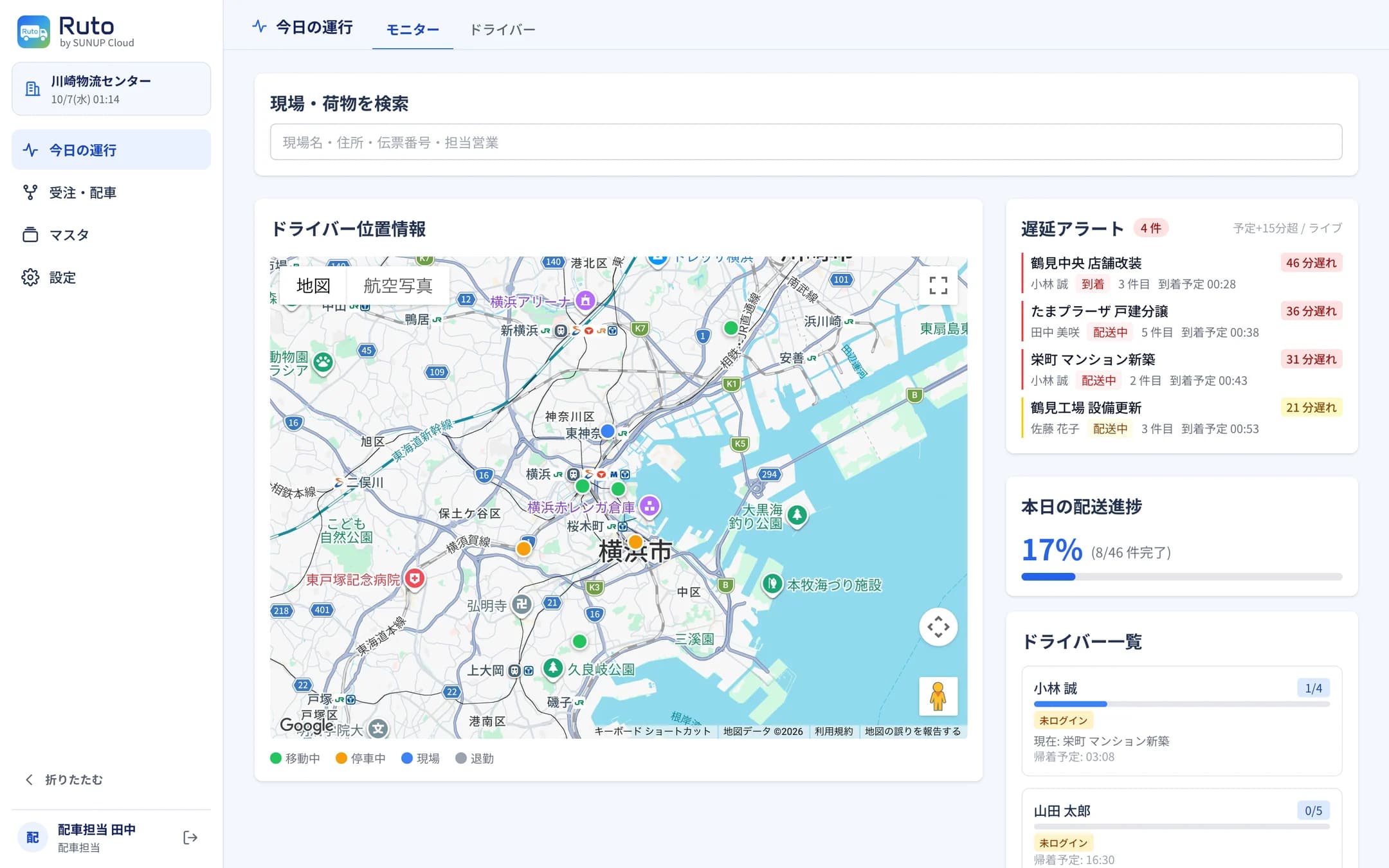Select 地図 map view type

coord(313,285)
